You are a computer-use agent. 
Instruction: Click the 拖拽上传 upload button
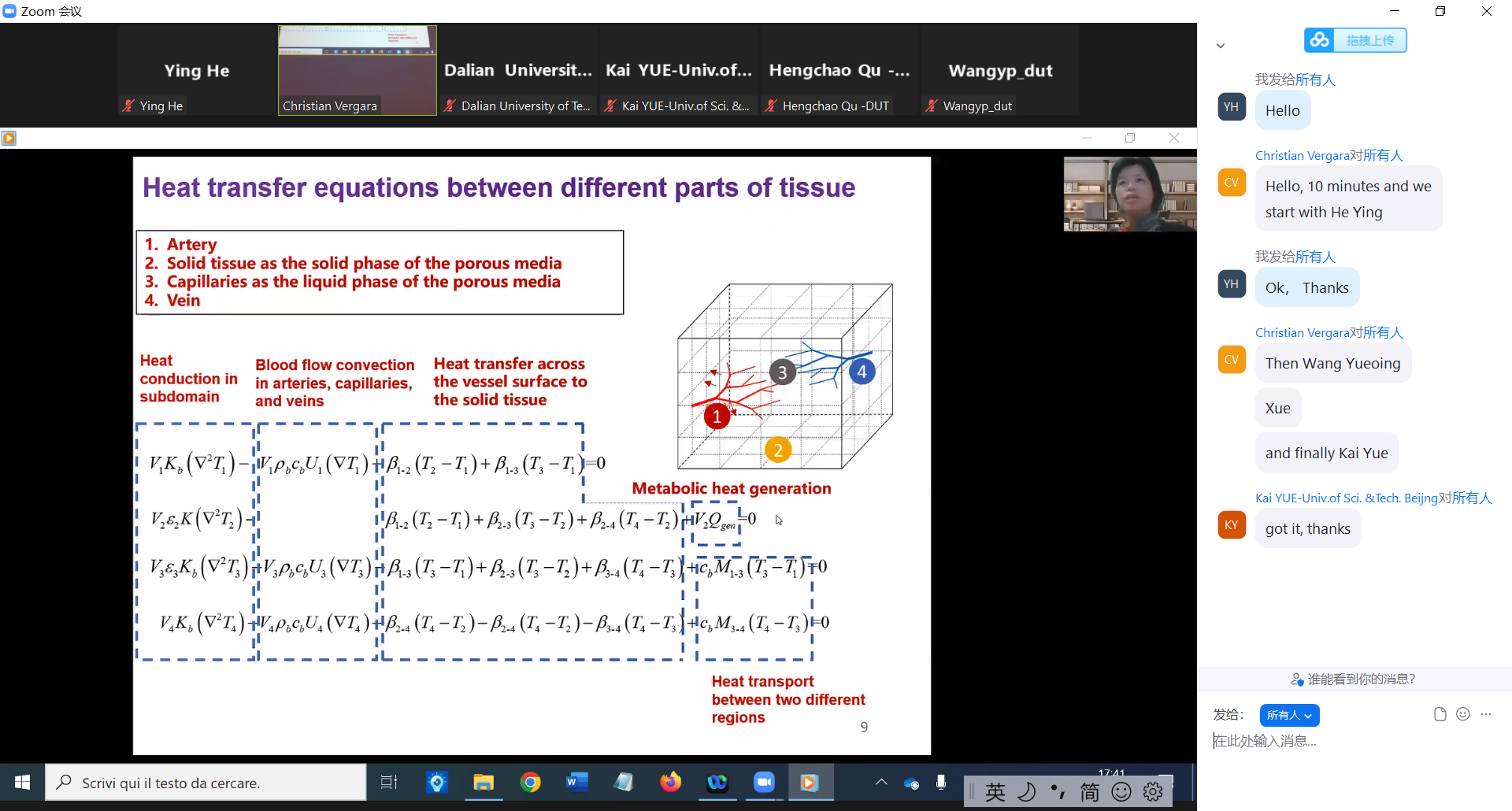[x=1369, y=40]
